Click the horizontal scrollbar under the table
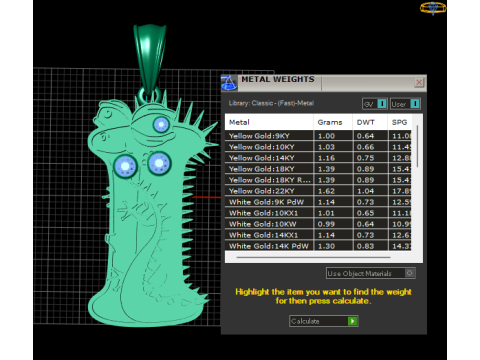480x360 pixels. (313, 257)
